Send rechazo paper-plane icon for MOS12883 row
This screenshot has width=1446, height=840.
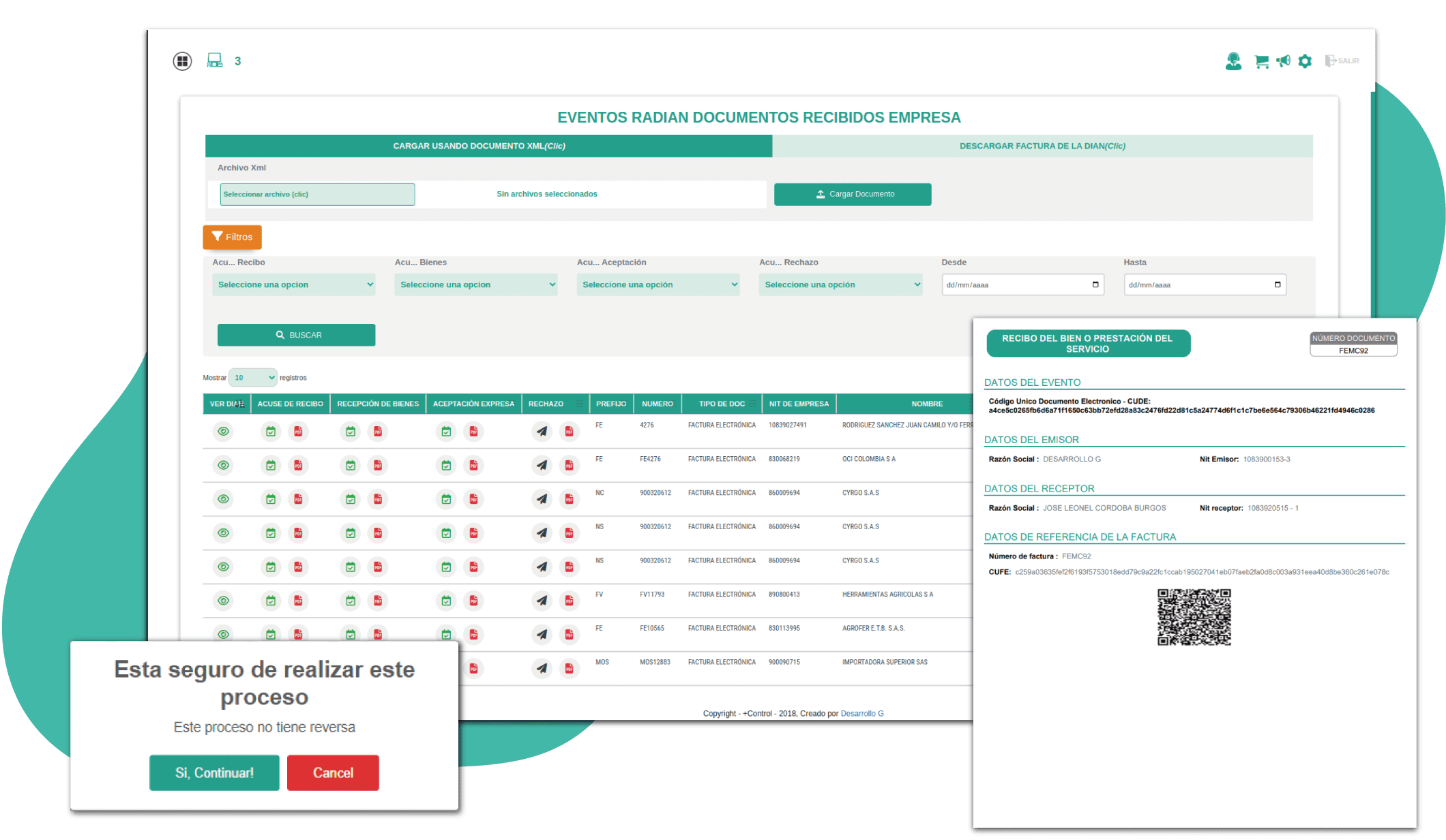coord(542,668)
